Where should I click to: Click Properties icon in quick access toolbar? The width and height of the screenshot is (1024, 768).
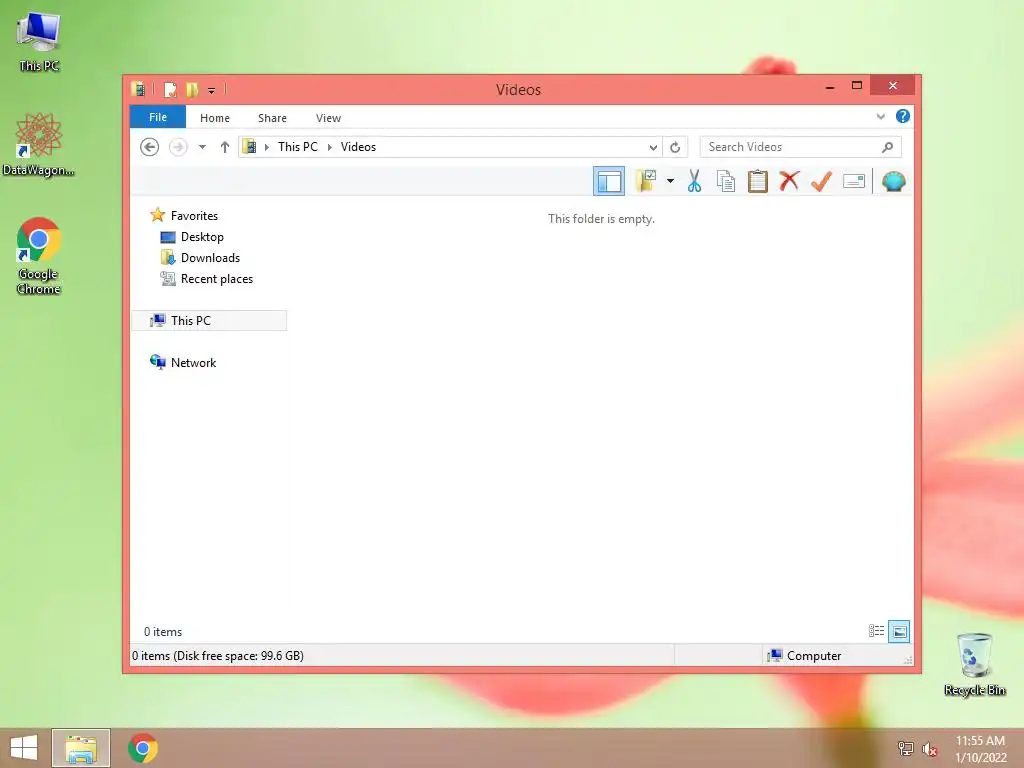(x=170, y=89)
